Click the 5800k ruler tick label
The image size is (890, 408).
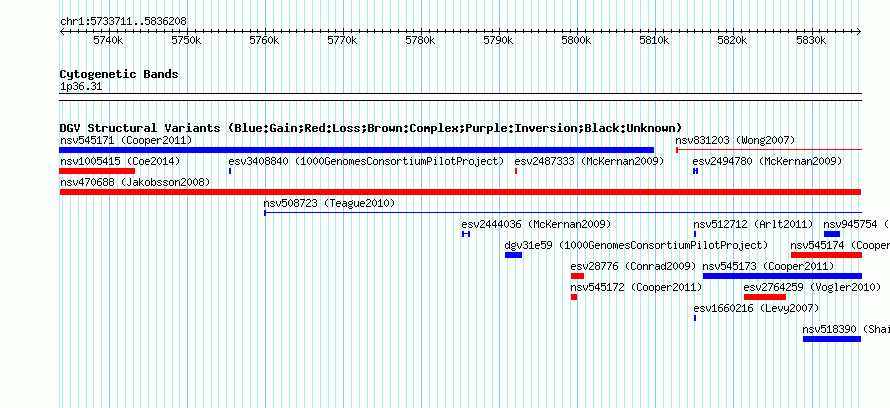(x=577, y=40)
